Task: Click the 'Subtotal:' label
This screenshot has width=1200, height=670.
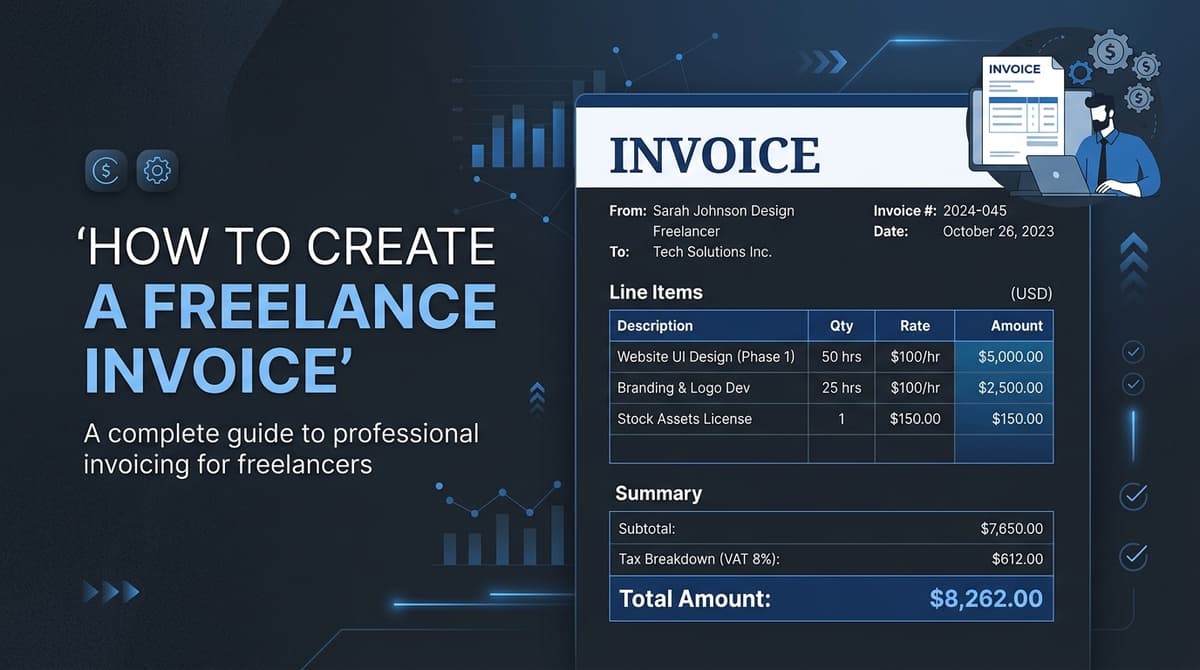Action: coord(647,528)
